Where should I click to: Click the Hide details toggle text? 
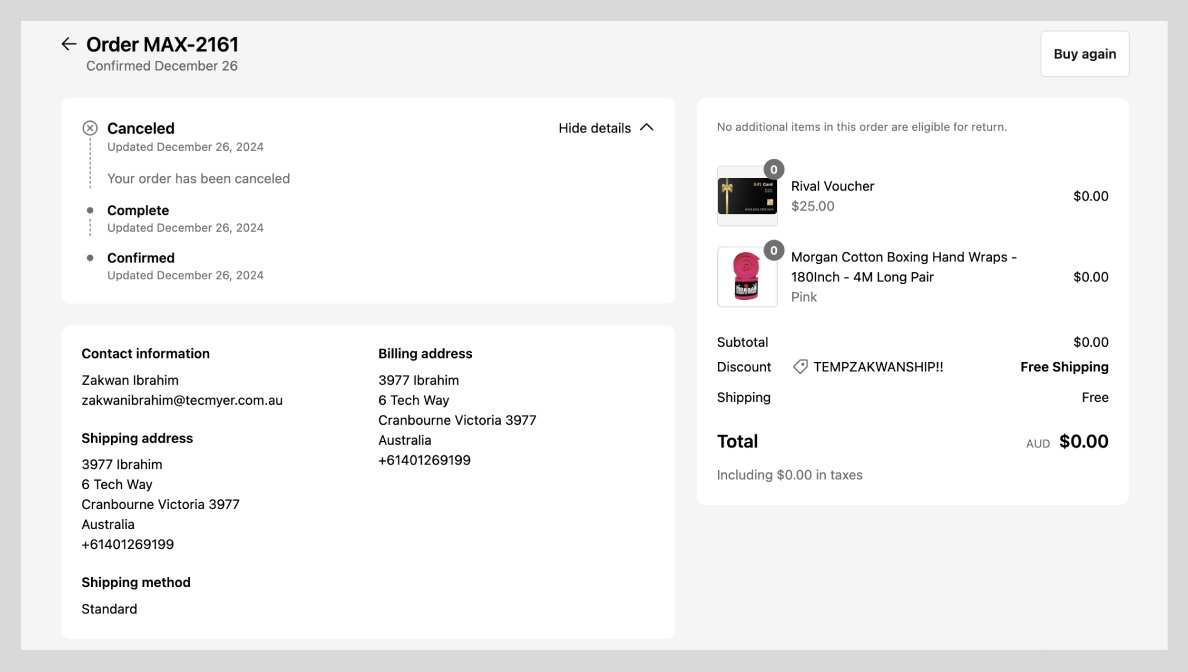594,128
